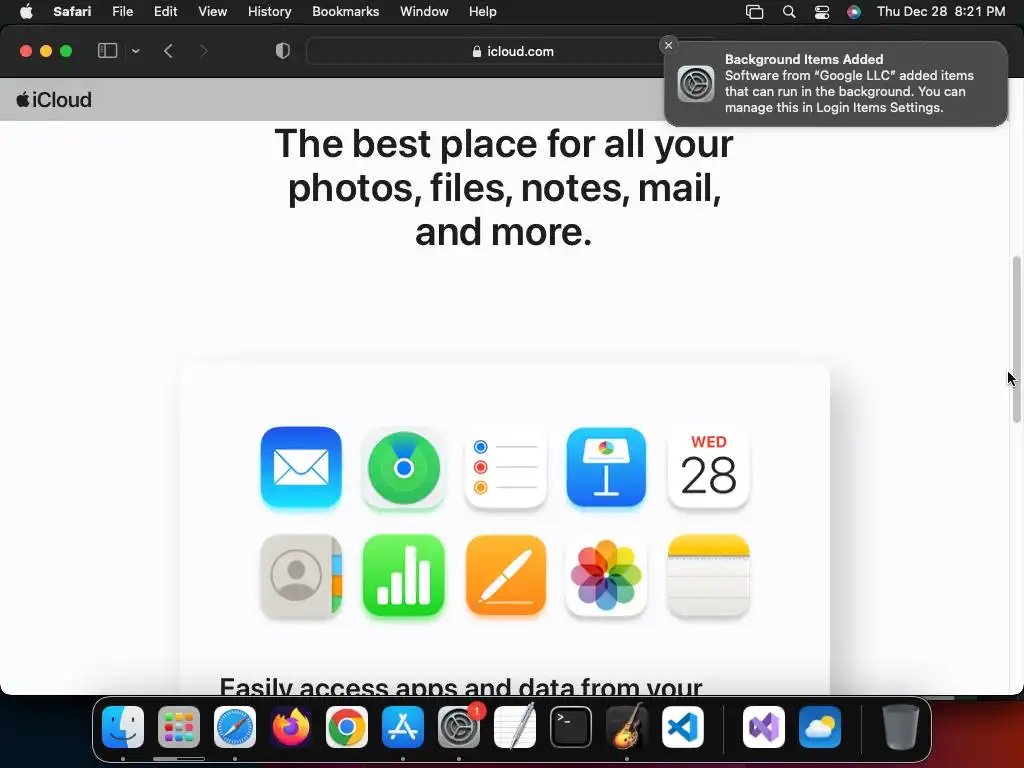Open the Edit menu
The image size is (1024, 768).
coord(165,12)
